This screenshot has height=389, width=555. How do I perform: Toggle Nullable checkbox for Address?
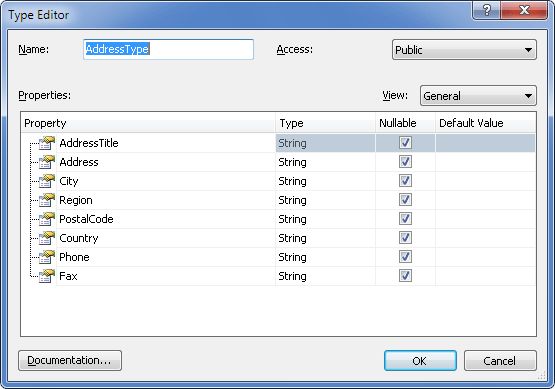point(405,162)
